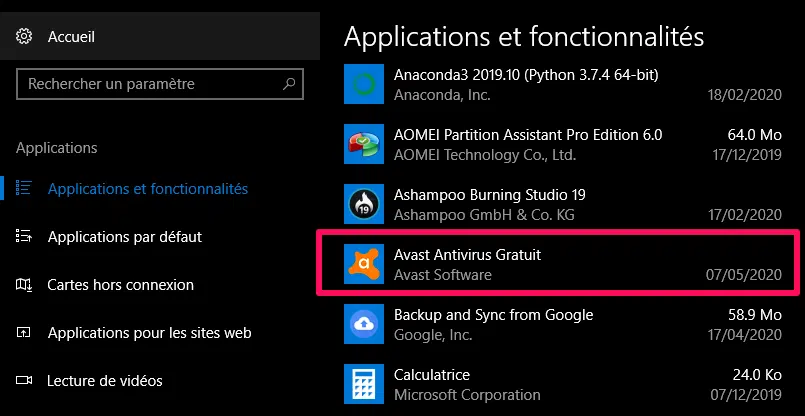805x416 pixels.
Task: Select Backup and Sync from Google entry
Action: click(562, 324)
